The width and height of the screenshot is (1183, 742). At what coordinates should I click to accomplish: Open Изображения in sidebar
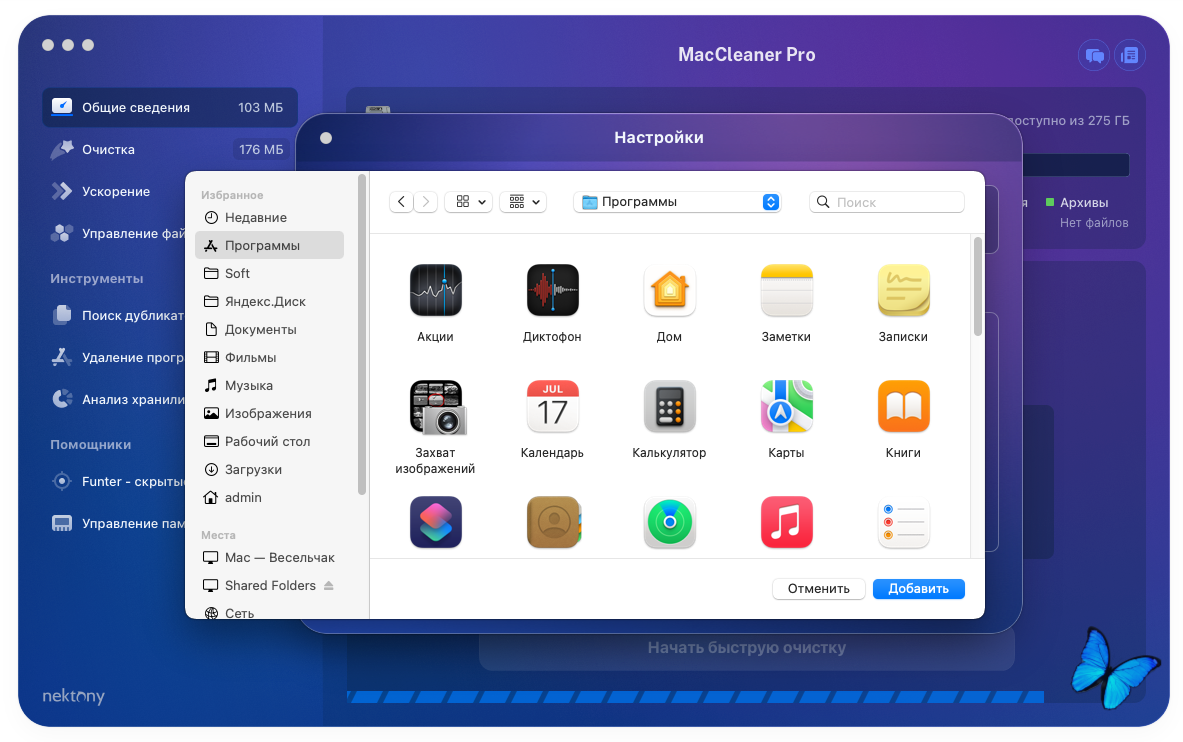click(269, 413)
